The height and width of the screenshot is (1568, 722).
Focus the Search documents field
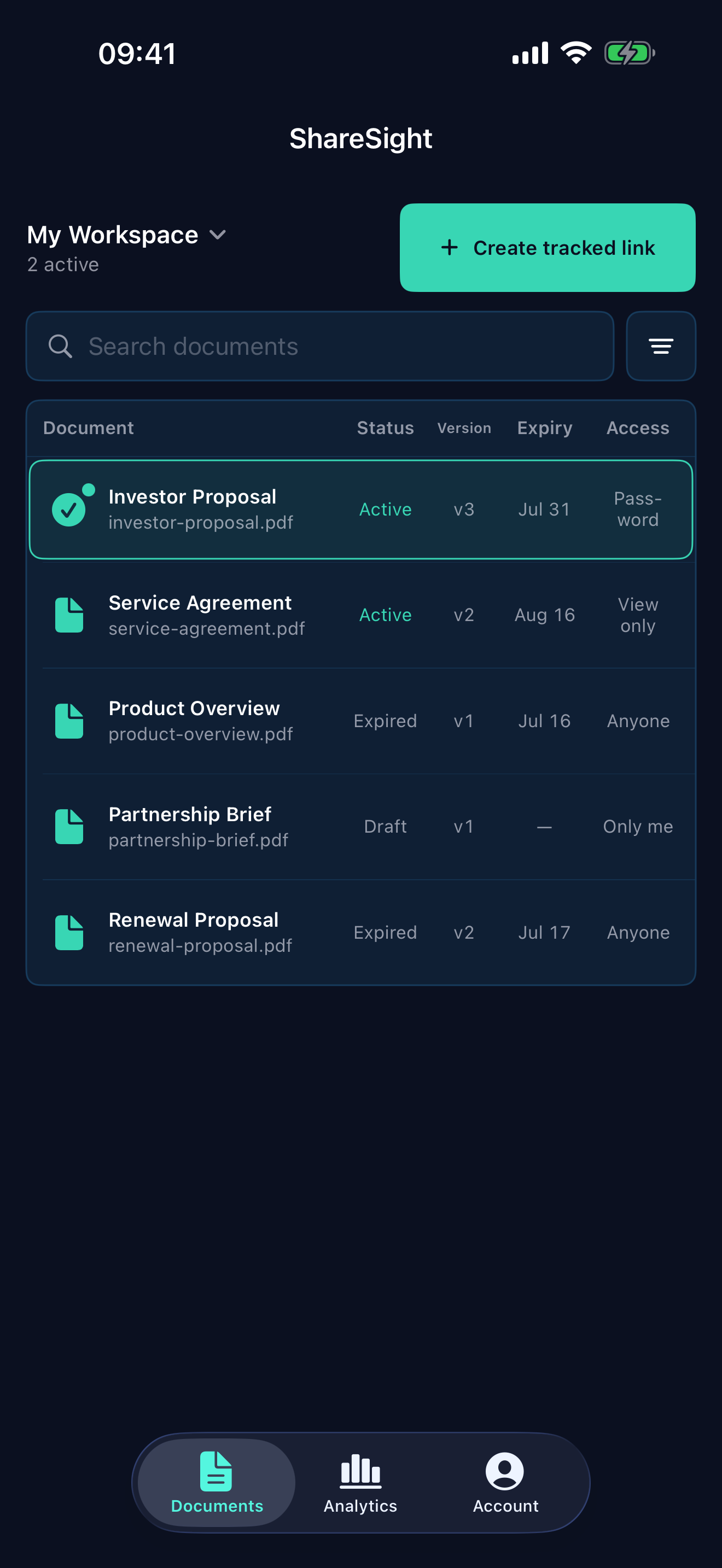319,346
